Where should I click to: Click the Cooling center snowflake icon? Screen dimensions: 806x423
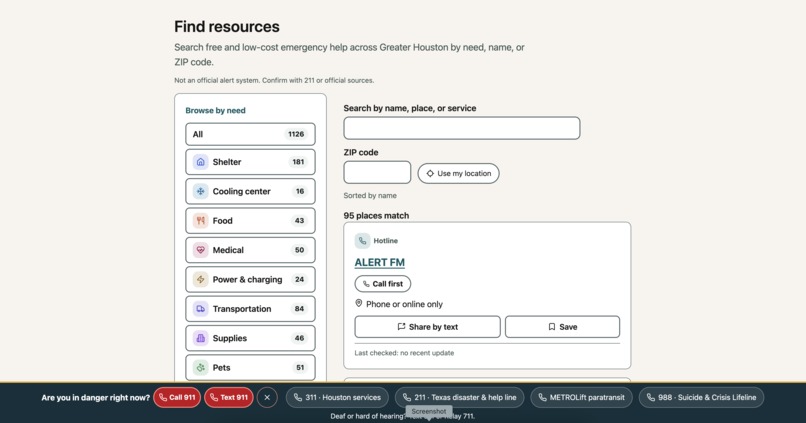point(200,191)
